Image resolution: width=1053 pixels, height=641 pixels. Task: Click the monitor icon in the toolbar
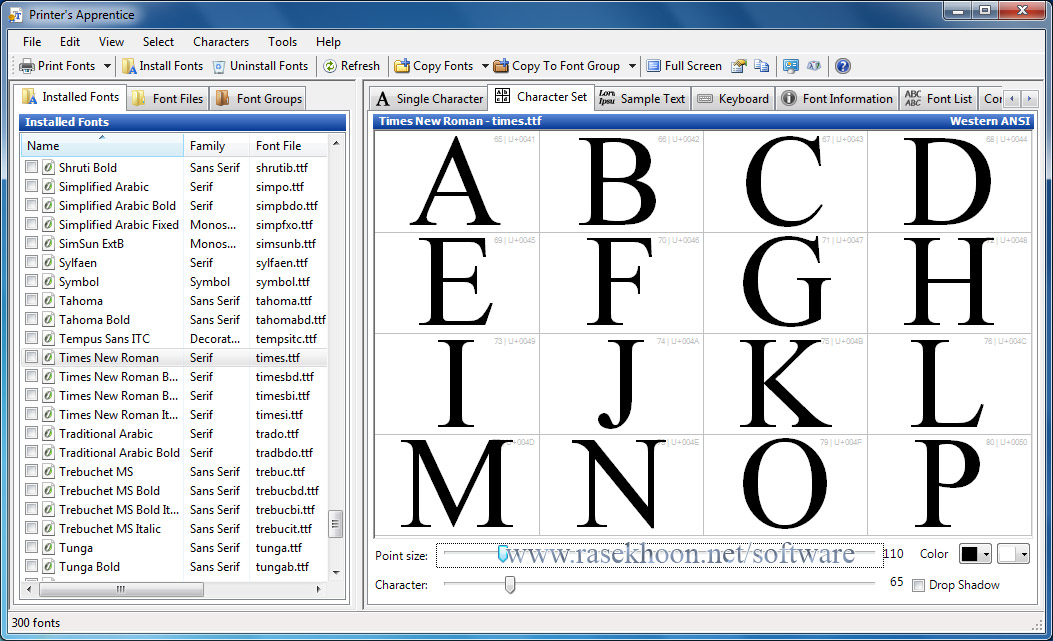click(791, 66)
